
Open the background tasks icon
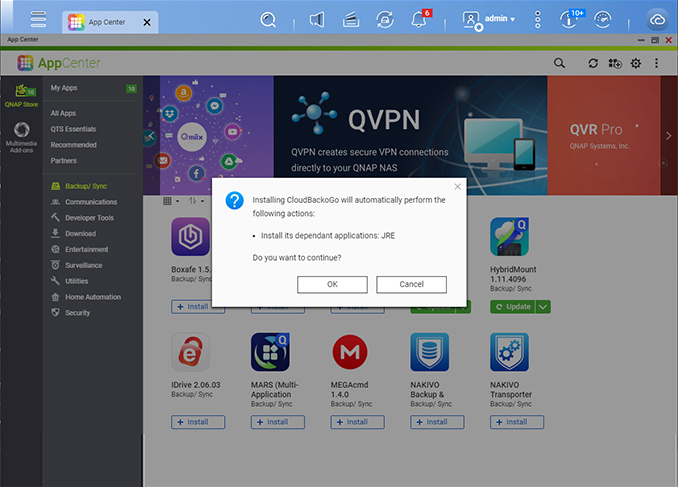point(351,19)
